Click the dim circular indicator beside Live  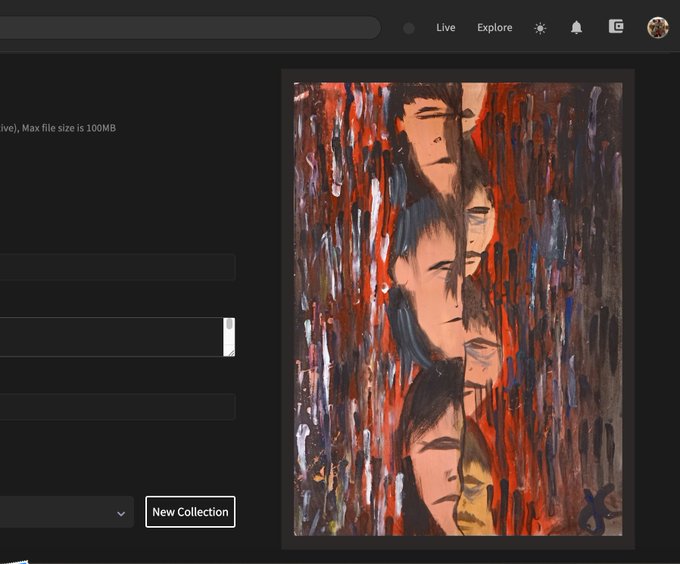(x=409, y=28)
